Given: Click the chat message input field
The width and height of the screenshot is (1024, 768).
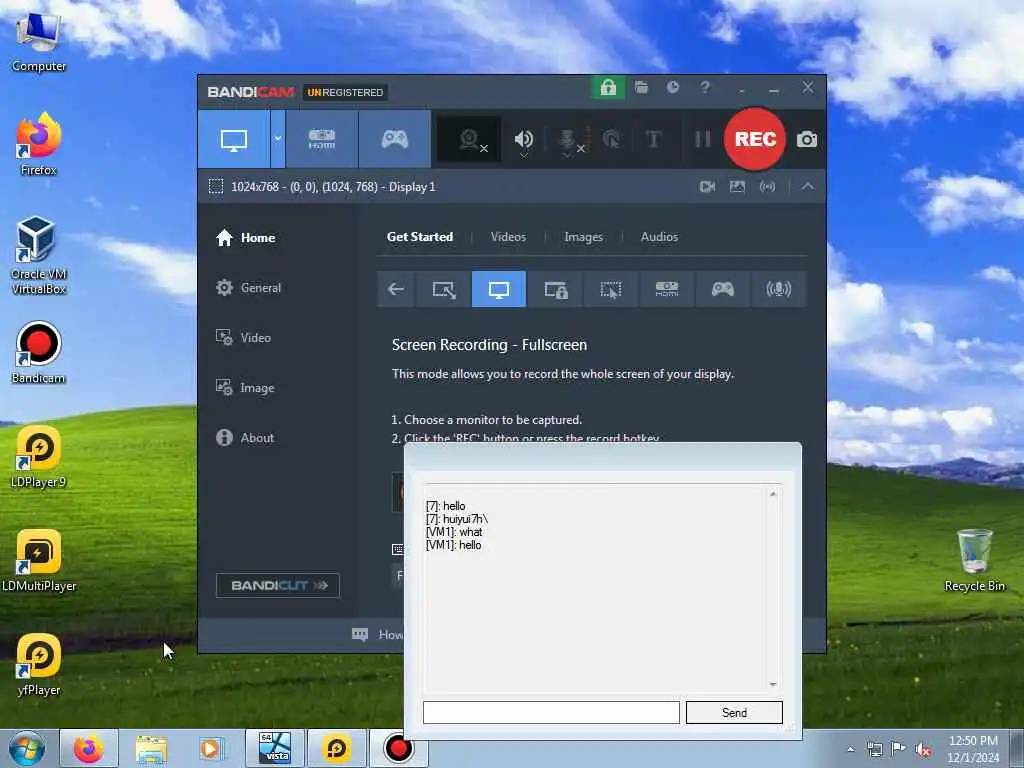Looking at the screenshot, I should [551, 712].
